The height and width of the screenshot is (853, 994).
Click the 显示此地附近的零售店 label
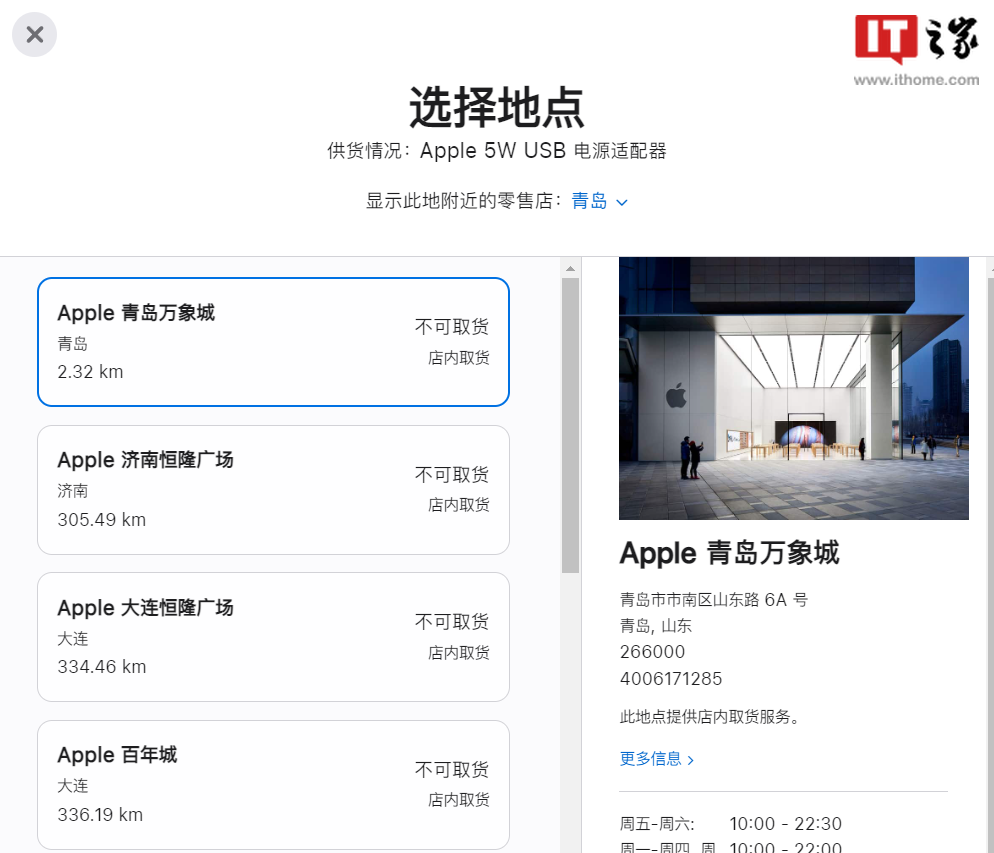pyautogui.click(x=463, y=201)
